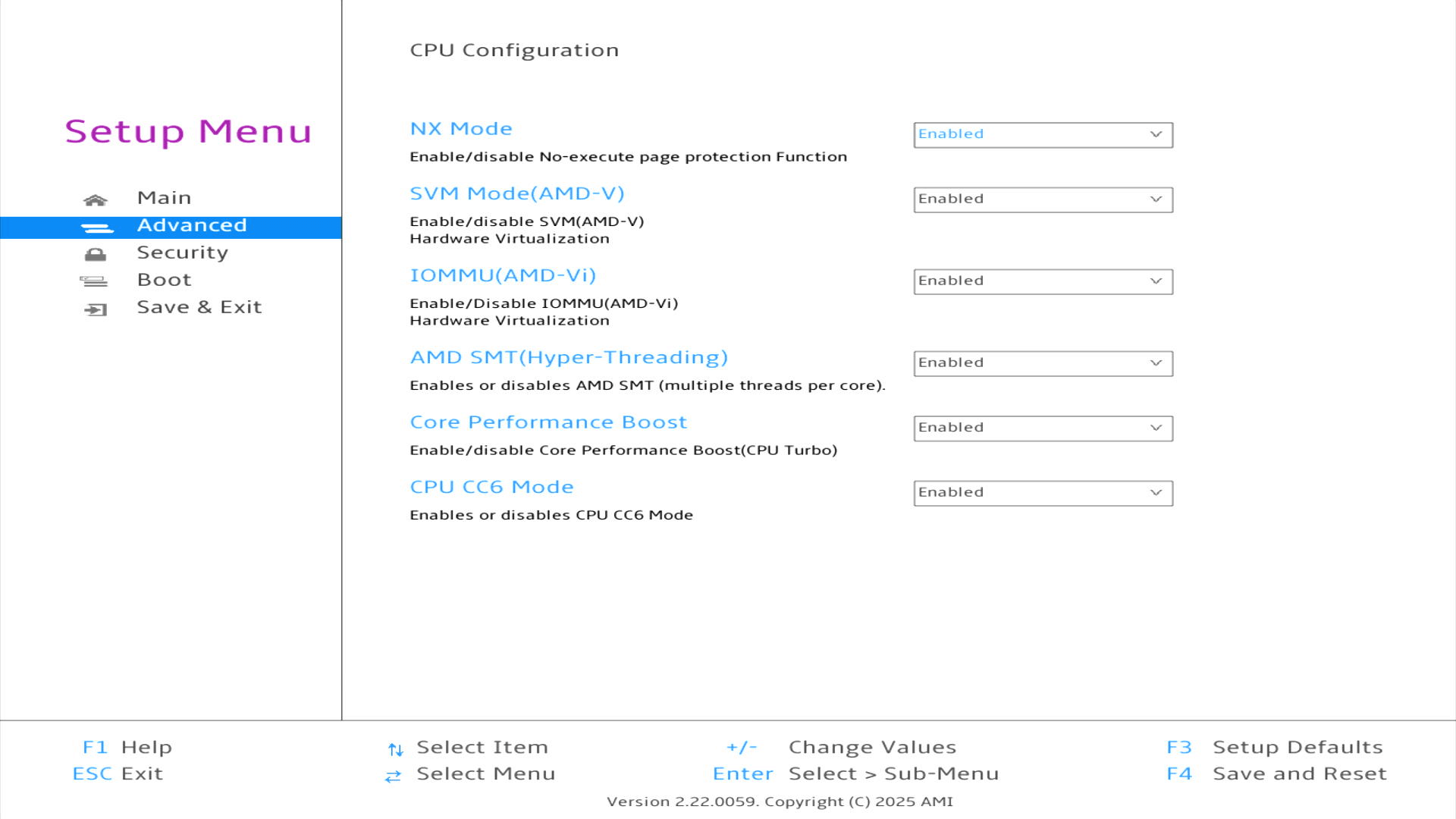Open the CPU CC6 Mode dropdown
The image size is (1456, 819).
pyautogui.click(x=1043, y=493)
